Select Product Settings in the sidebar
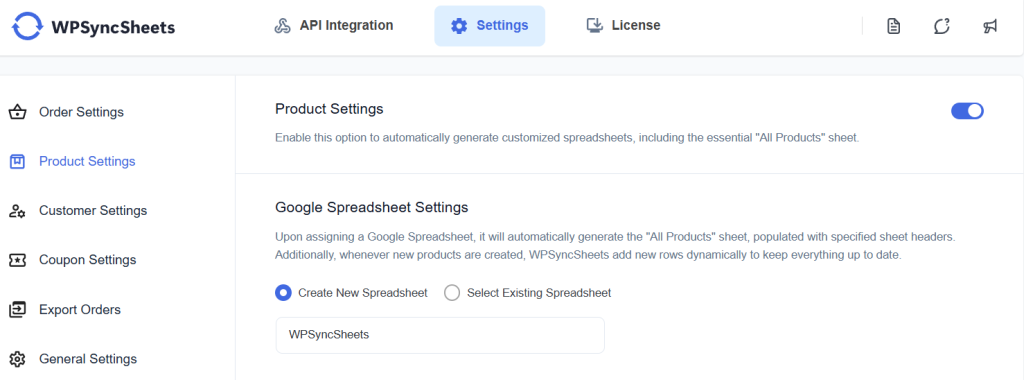The height and width of the screenshot is (380, 1024). pos(88,161)
